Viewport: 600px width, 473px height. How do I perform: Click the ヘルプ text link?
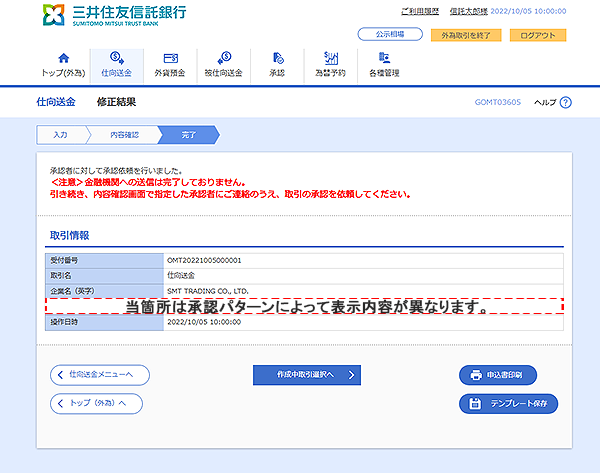pos(545,102)
